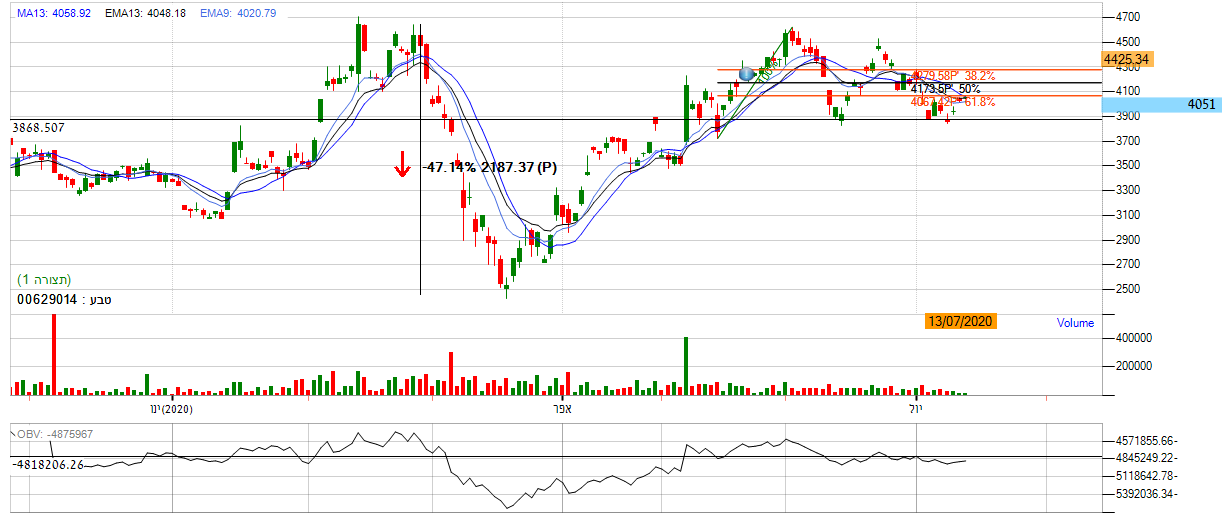Click the green תצורה 1 label
This screenshot has width=1222, height=524.
click(x=44, y=279)
